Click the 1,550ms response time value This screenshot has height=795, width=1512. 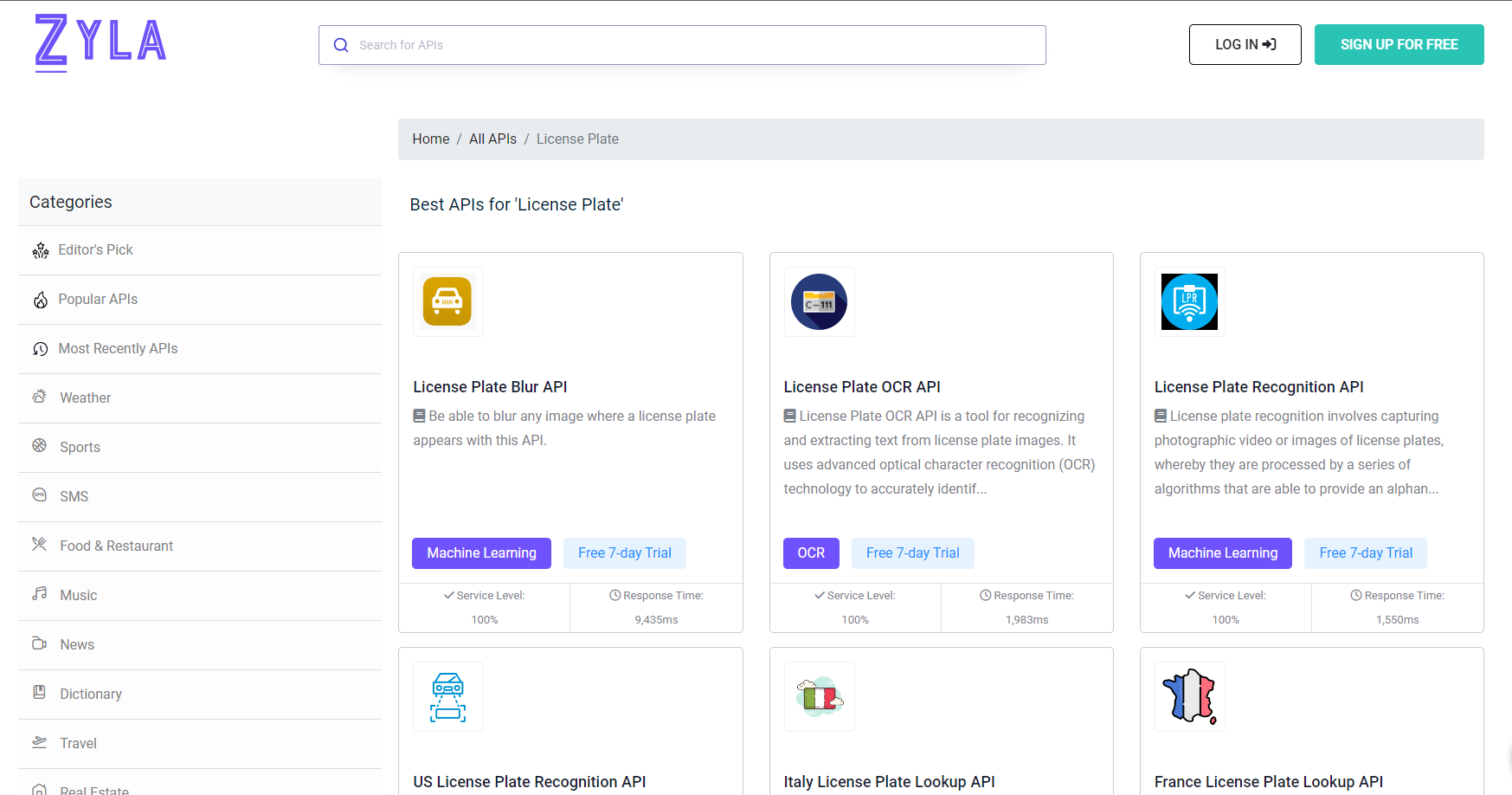click(1398, 620)
